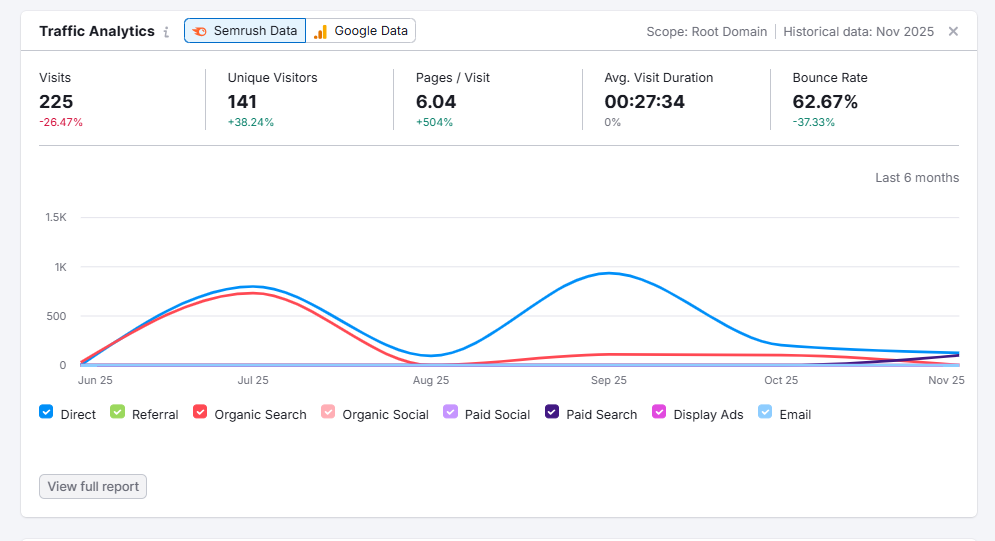Uncheck the Direct traffic checkbox
Screen dimensions: 995x541
[46, 412]
